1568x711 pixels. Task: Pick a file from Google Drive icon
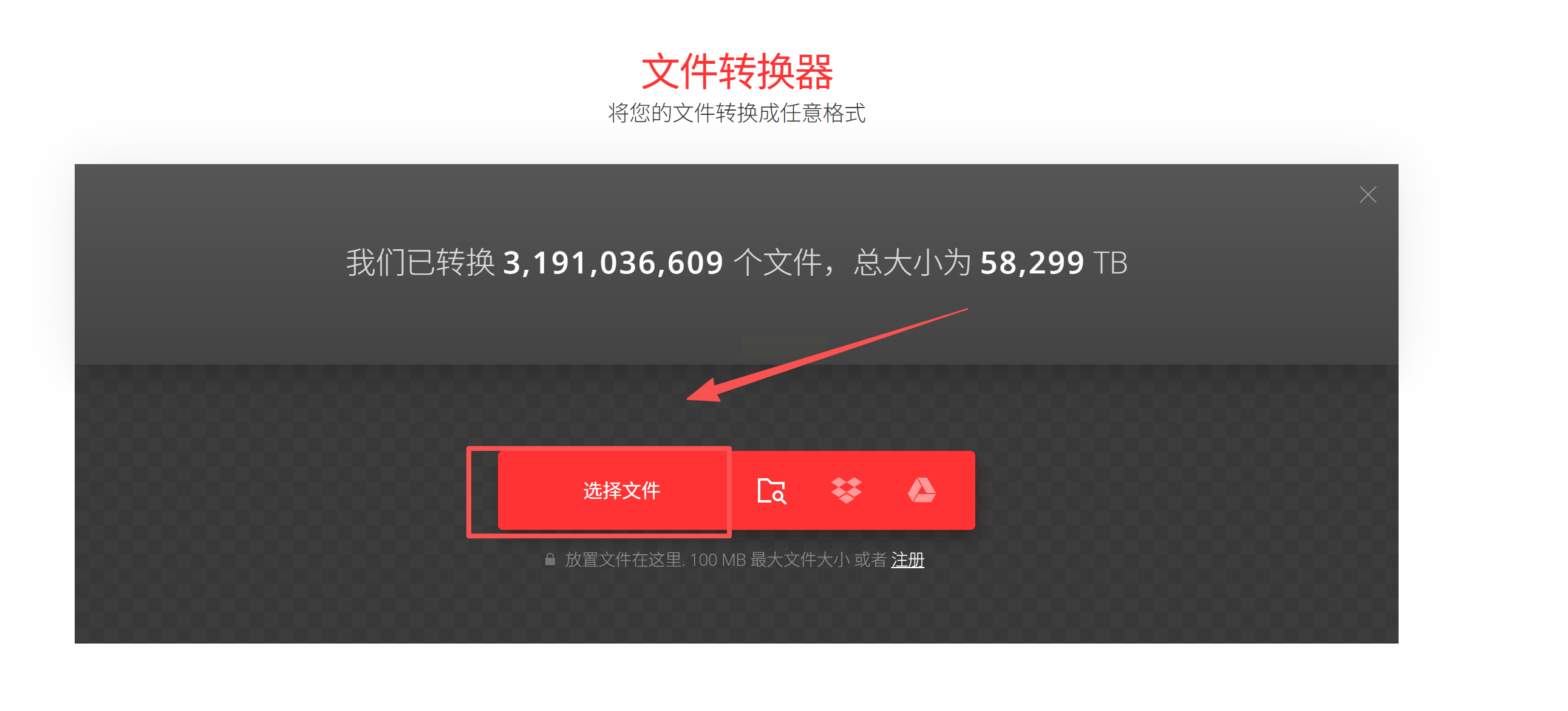tap(922, 490)
